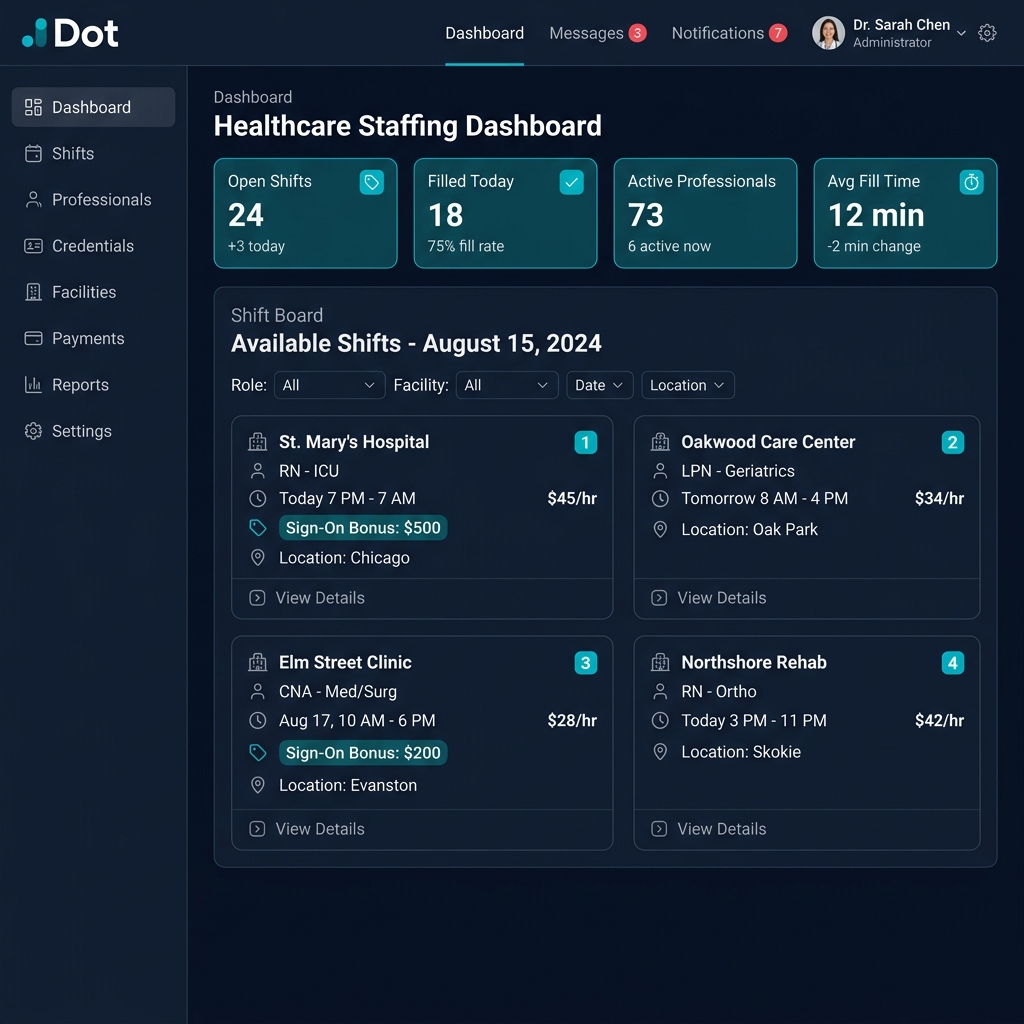The height and width of the screenshot is (1024, 1024).
Task: Open the Active Professionals stat card
Action: coord(705,213)
